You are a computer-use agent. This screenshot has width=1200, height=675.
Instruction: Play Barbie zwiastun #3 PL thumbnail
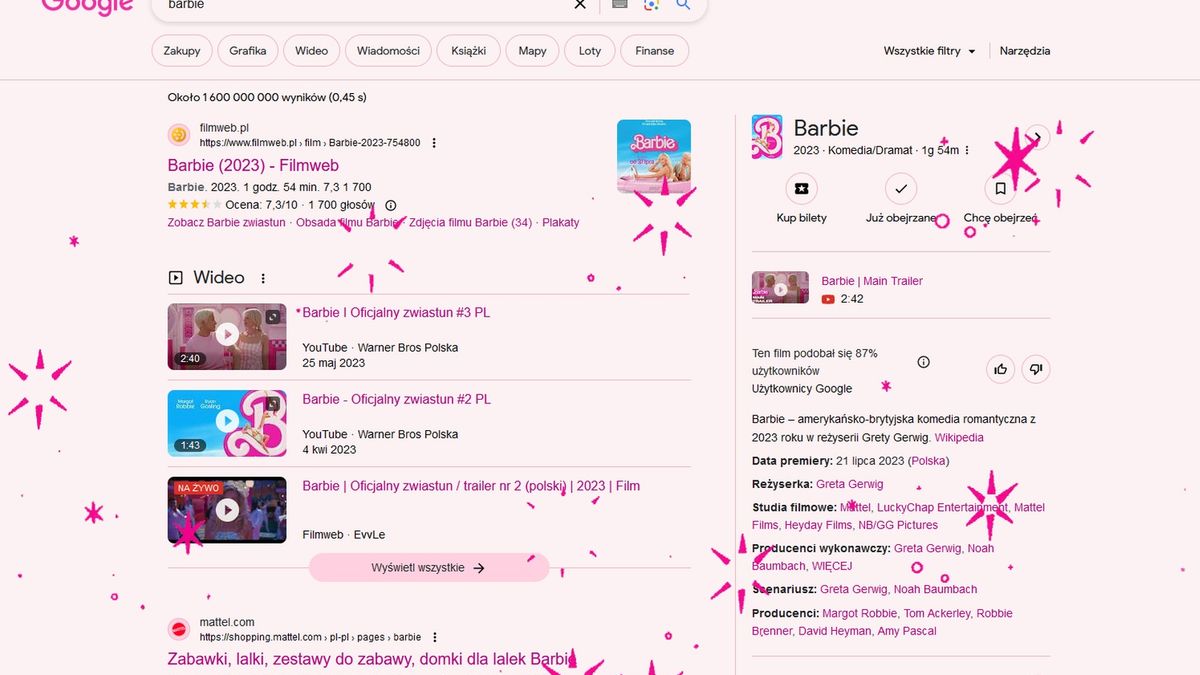tap(227, 336)
